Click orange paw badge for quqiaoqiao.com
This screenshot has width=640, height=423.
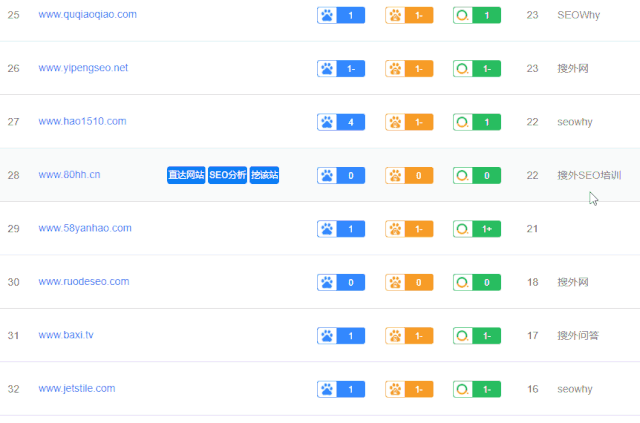[409, 16]
